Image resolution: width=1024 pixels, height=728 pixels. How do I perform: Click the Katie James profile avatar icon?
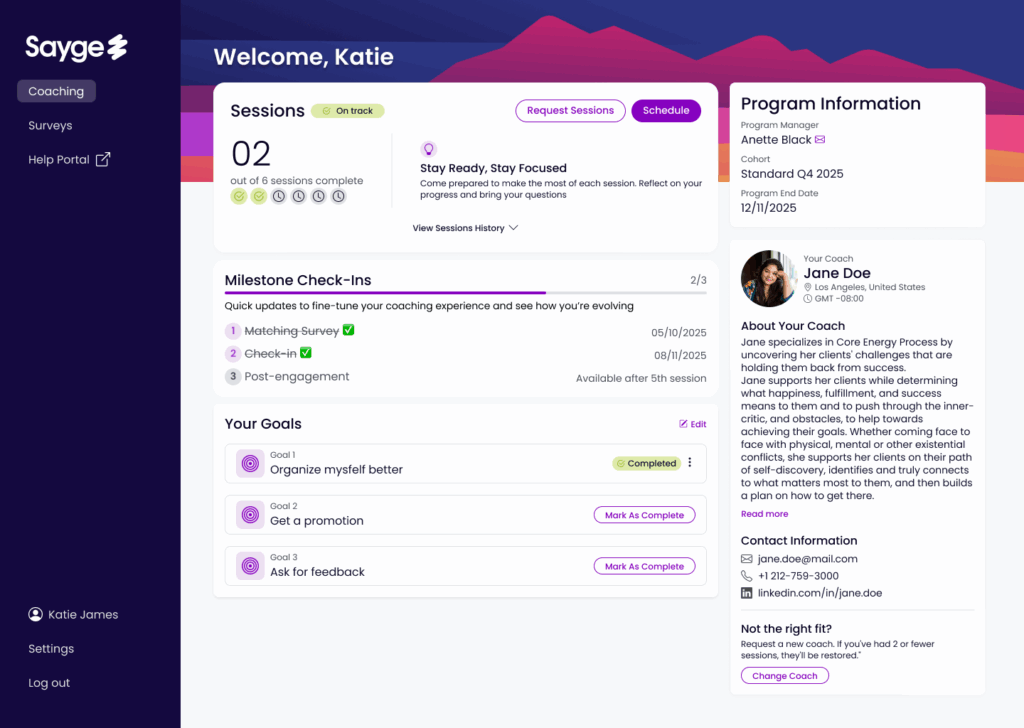[36, 615]
